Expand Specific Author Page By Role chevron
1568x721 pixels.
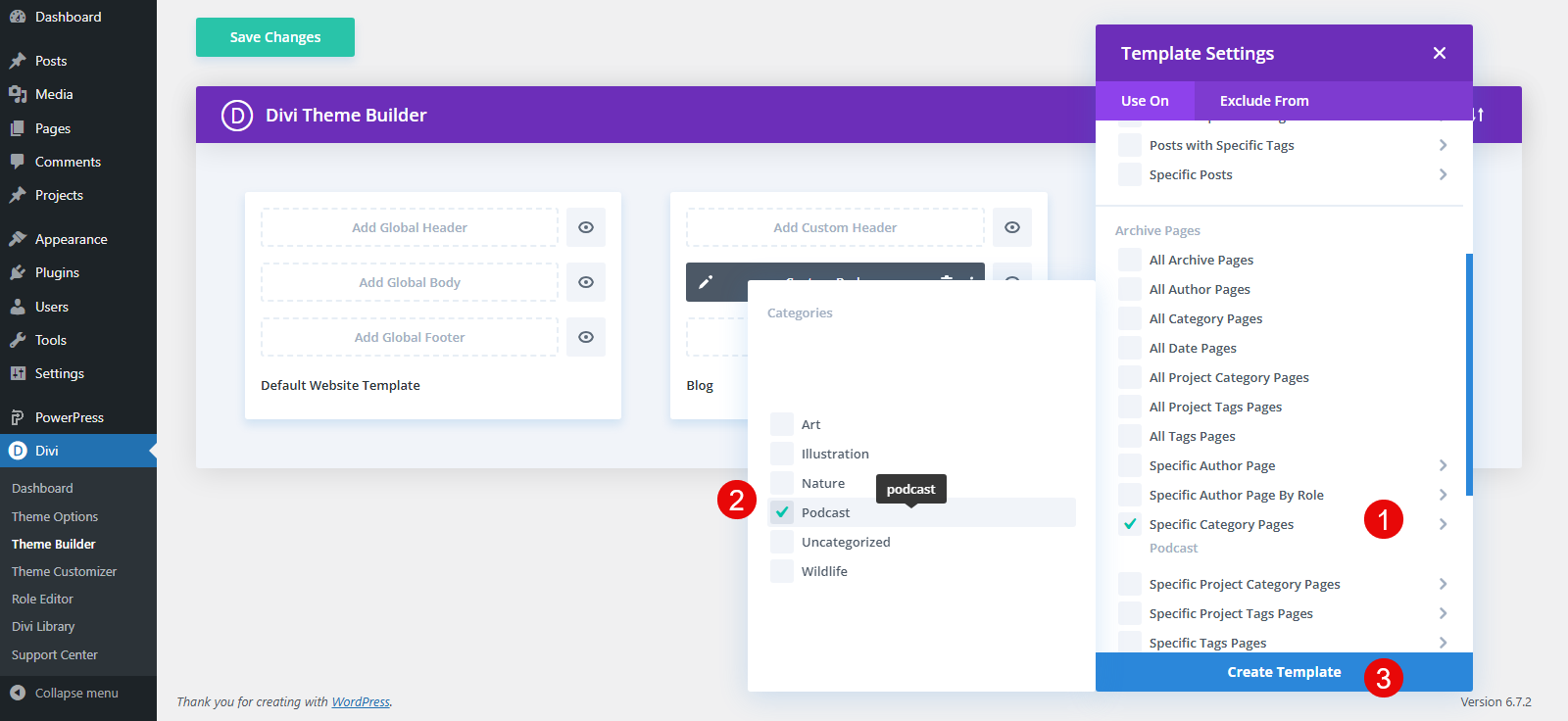point(1443,495)
